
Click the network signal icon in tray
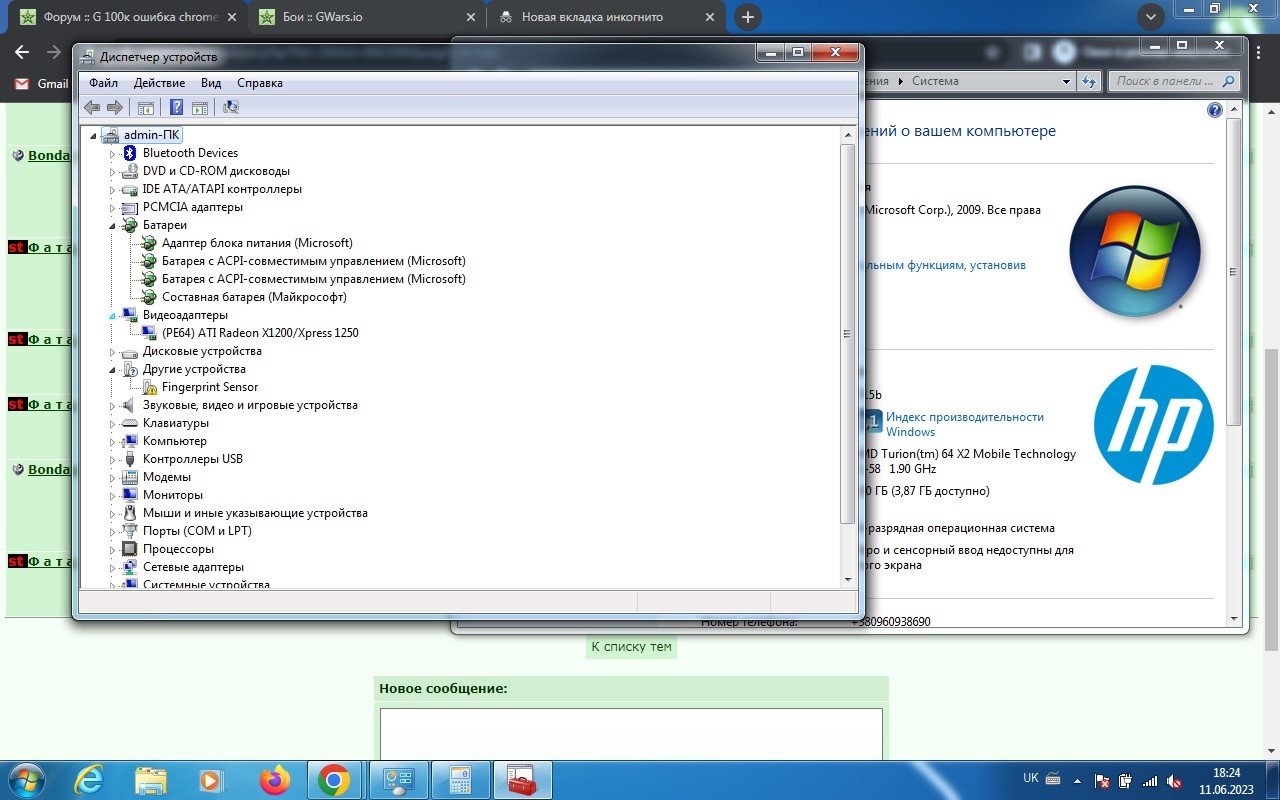point(1150,781)
